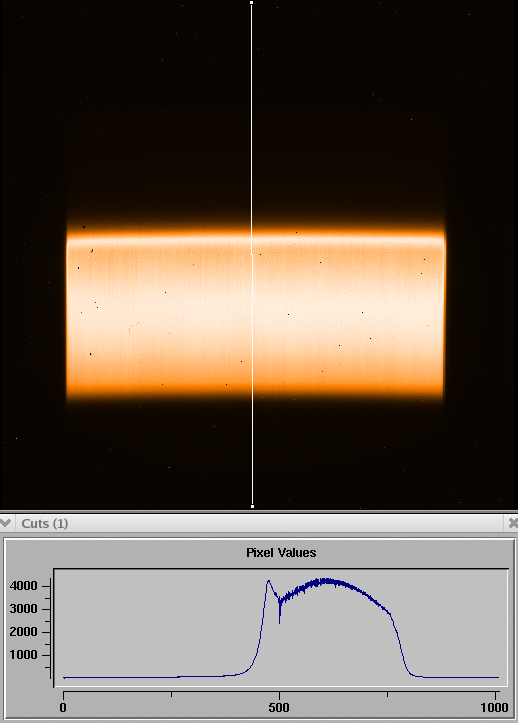Click the bright right edge of the spectrum band
The width and height of the screenshot is (518, 723).
coord(444,314)
